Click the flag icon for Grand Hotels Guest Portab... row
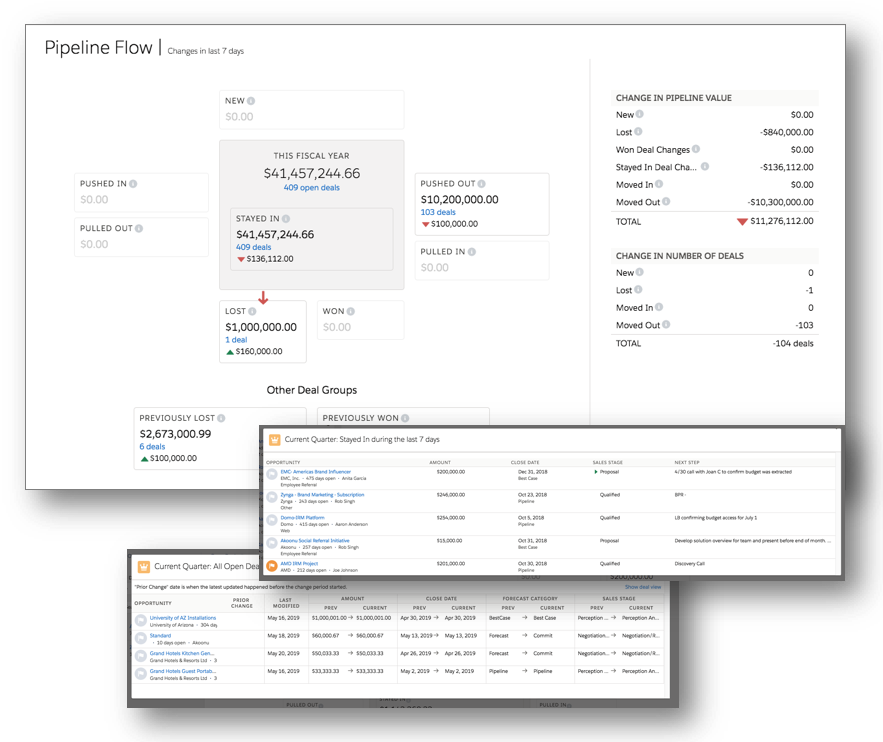The height and width of the screenshot is (742, 883). (x=141, y=673)
